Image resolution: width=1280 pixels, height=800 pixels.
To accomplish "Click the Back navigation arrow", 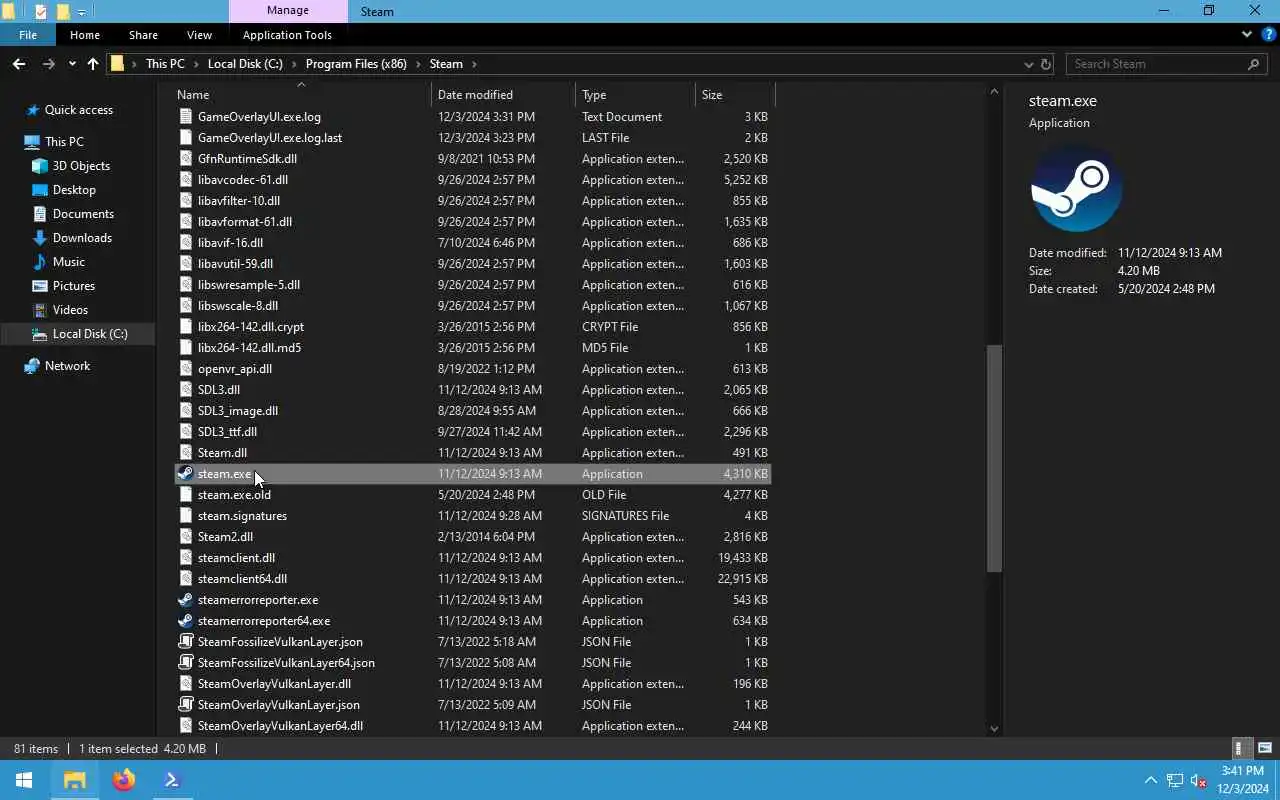I will (x=19, y=64).
